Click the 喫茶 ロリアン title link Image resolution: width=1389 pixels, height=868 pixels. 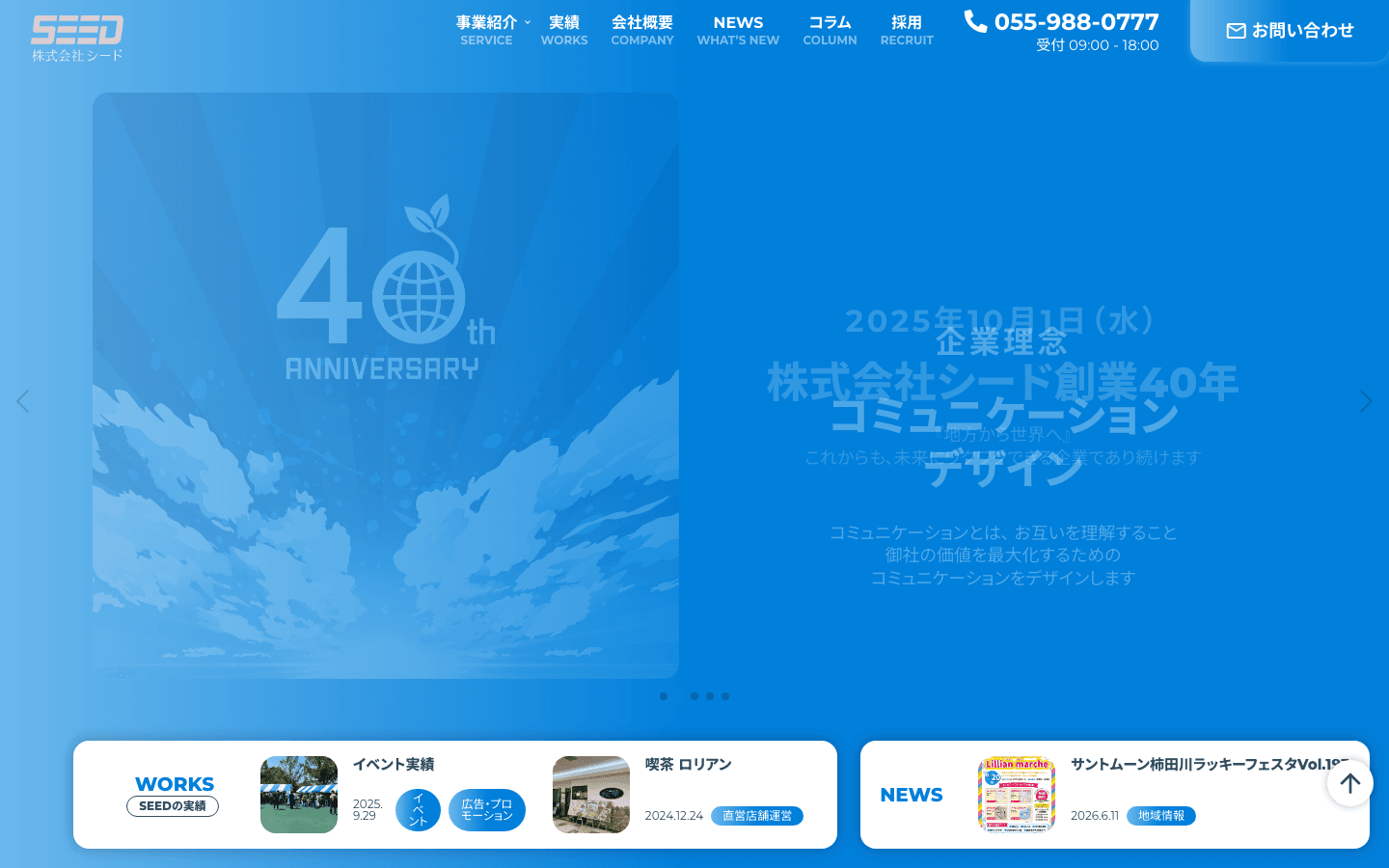(x=688, y=765)
